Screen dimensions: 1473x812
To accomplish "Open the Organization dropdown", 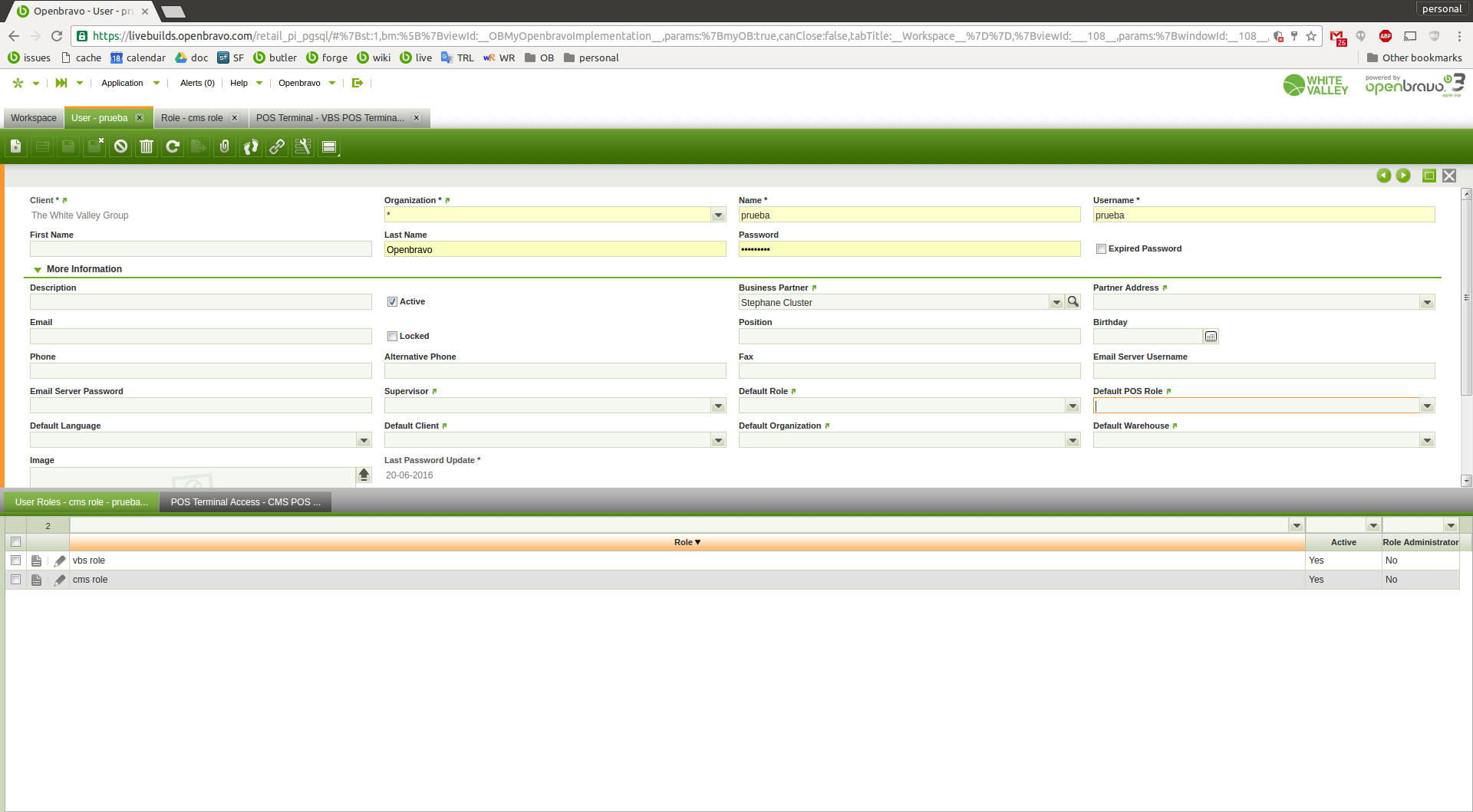I will click(x=718, y=215).
